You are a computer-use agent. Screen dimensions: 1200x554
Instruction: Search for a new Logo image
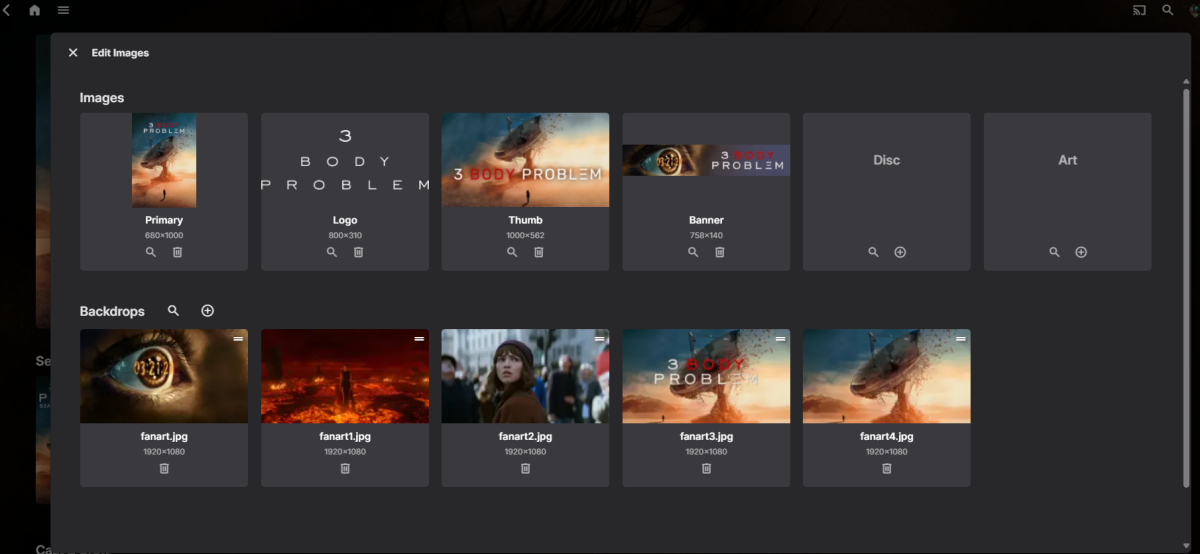click(332, 252)
